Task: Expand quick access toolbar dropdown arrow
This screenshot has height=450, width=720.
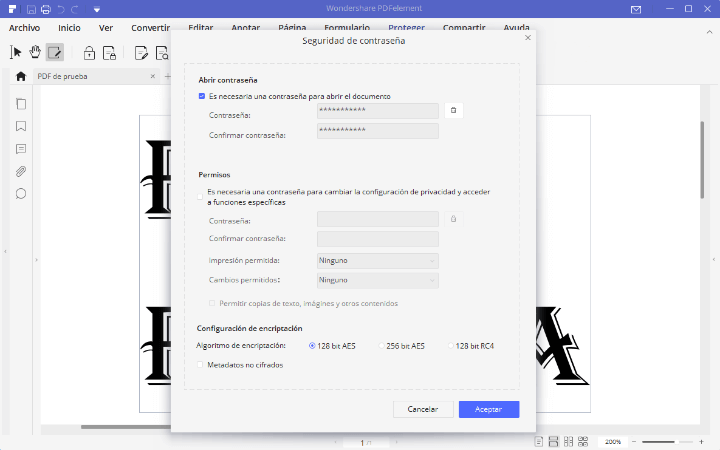Action: point(96,9)
